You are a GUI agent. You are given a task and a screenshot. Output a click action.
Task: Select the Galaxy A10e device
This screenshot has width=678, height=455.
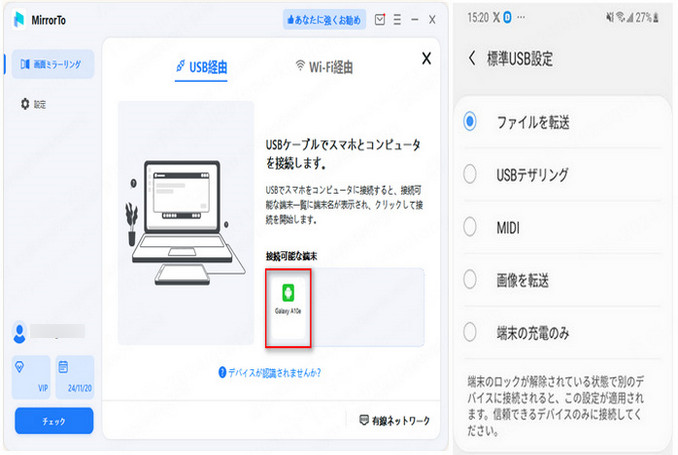[288, 308]
